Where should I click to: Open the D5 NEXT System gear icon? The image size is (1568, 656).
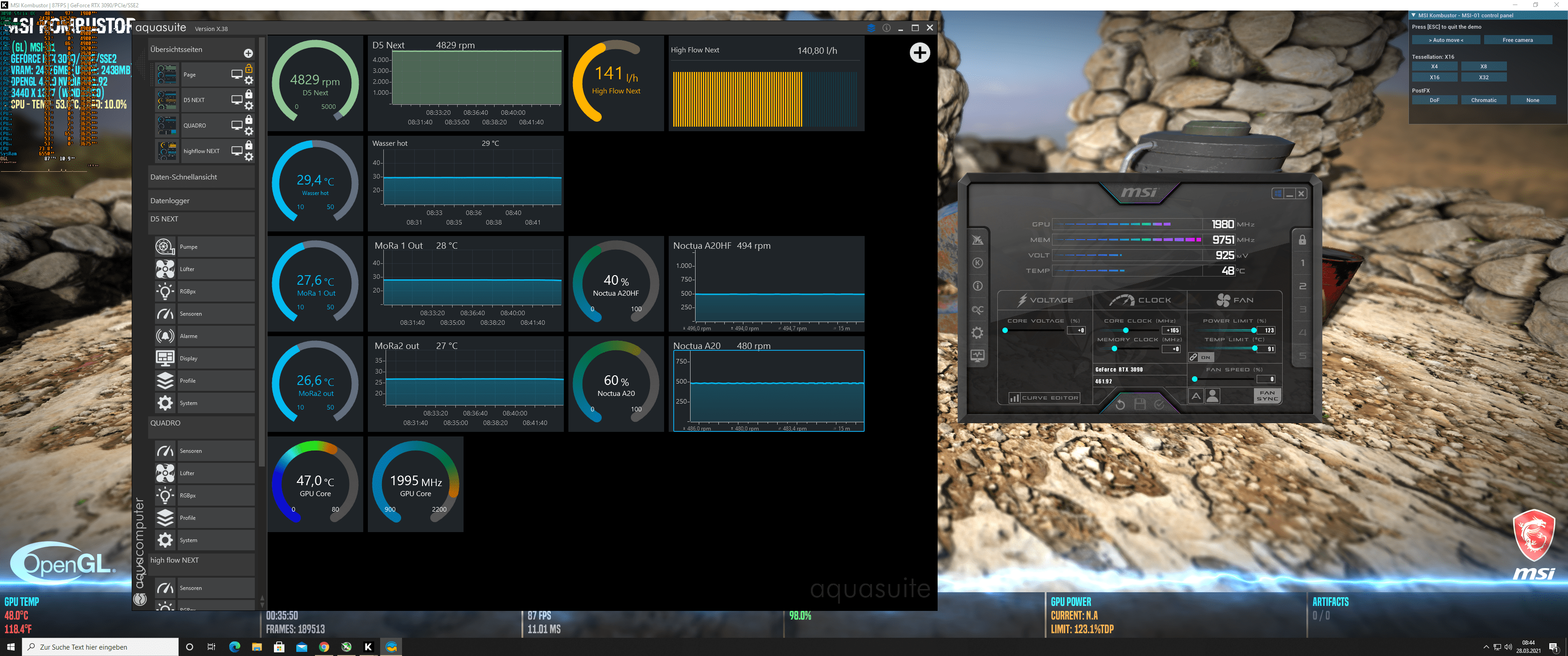pos(165,403)
